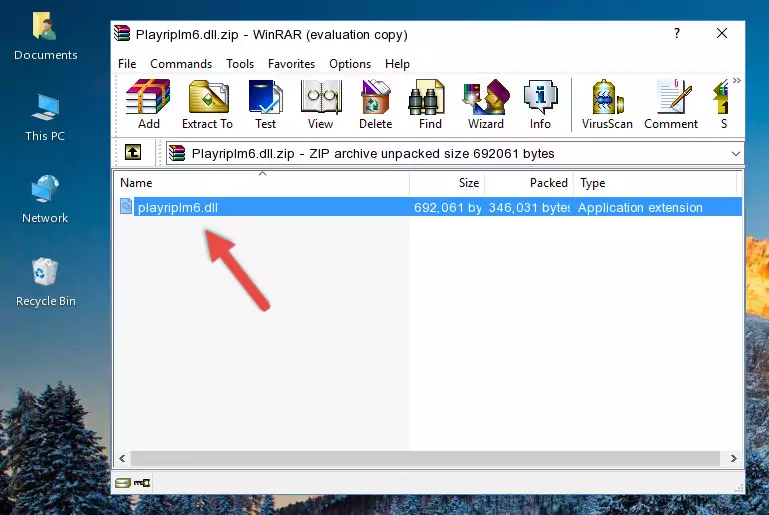Go up one folder level
Viewport: 769px width, 515px height.
click(x=133, y=153)
